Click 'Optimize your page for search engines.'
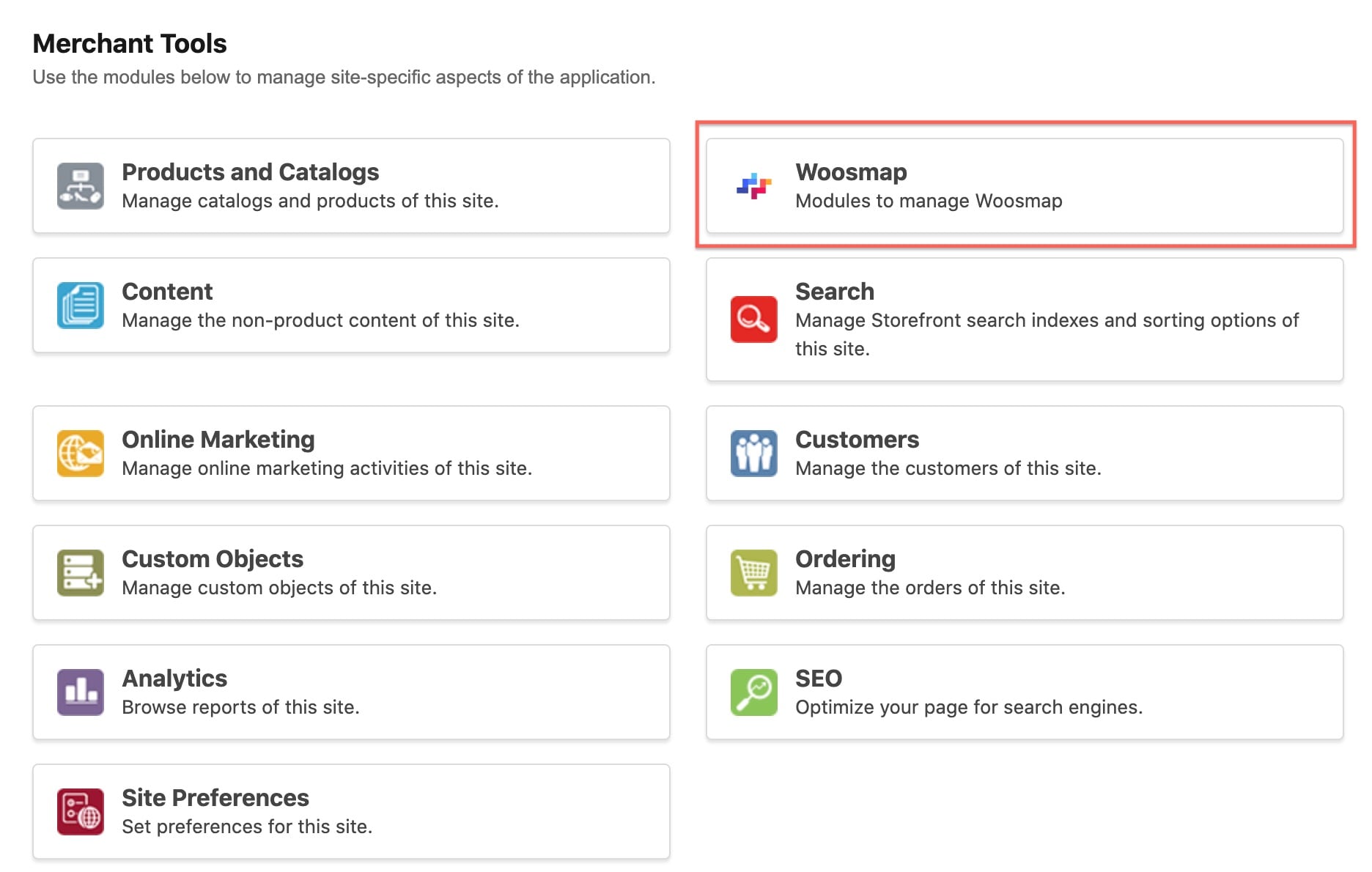This screenshot has width=1372, height=872. (x=970, y=707)
